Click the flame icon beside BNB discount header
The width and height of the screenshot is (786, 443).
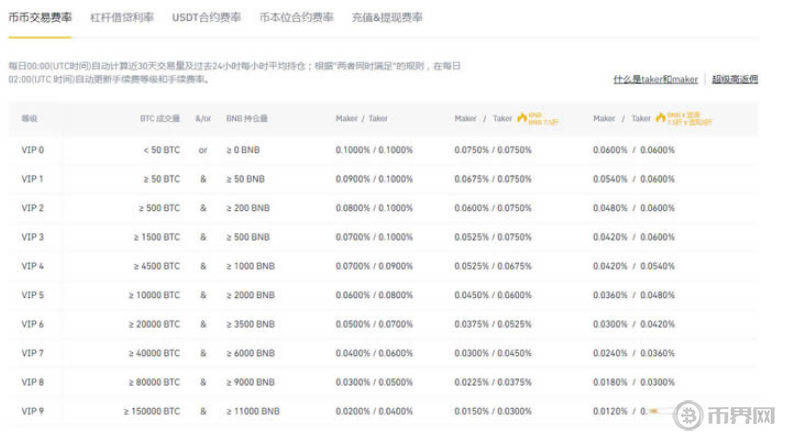[522, 118]
